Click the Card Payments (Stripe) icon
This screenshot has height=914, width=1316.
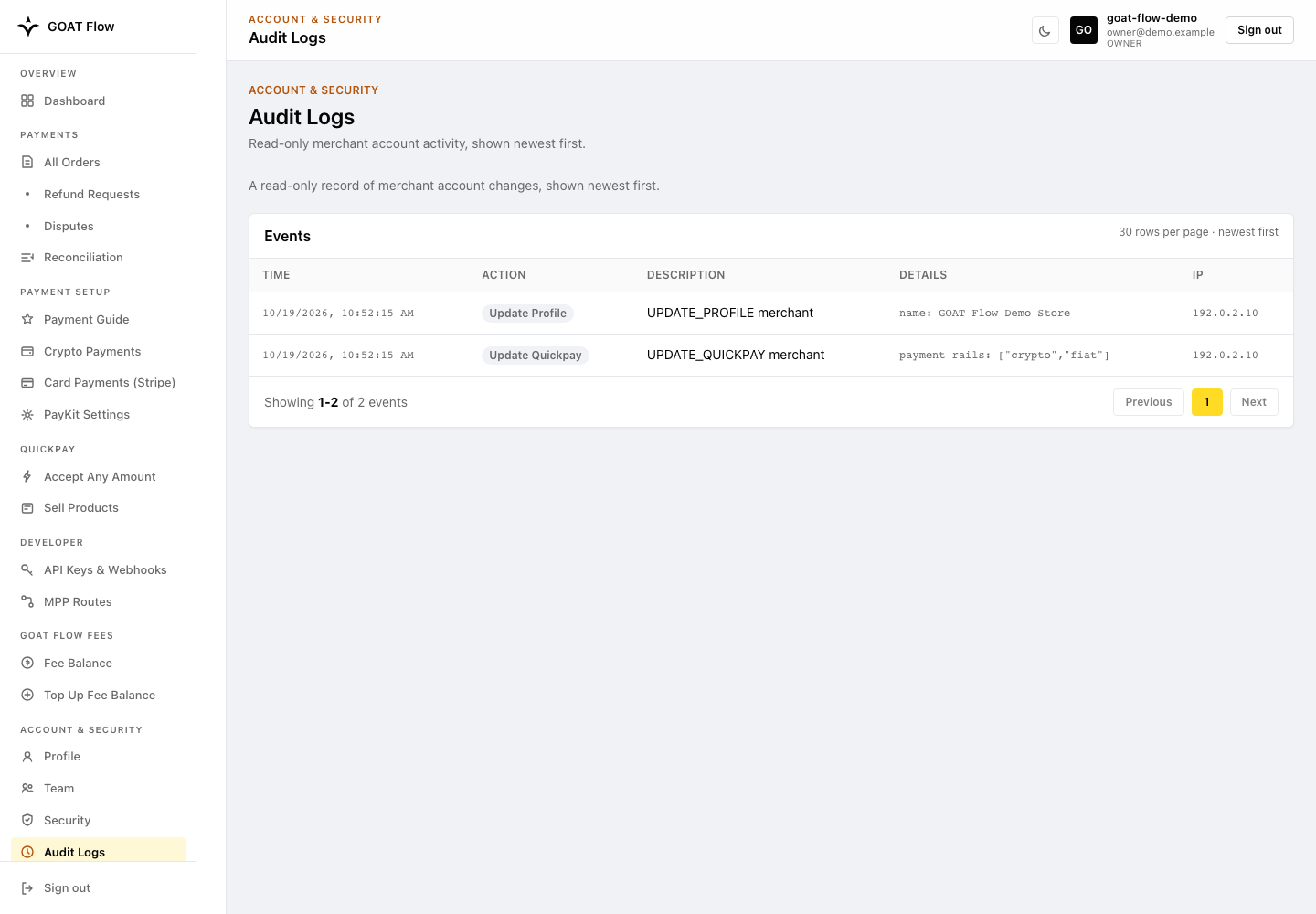[x=27, y=383]
